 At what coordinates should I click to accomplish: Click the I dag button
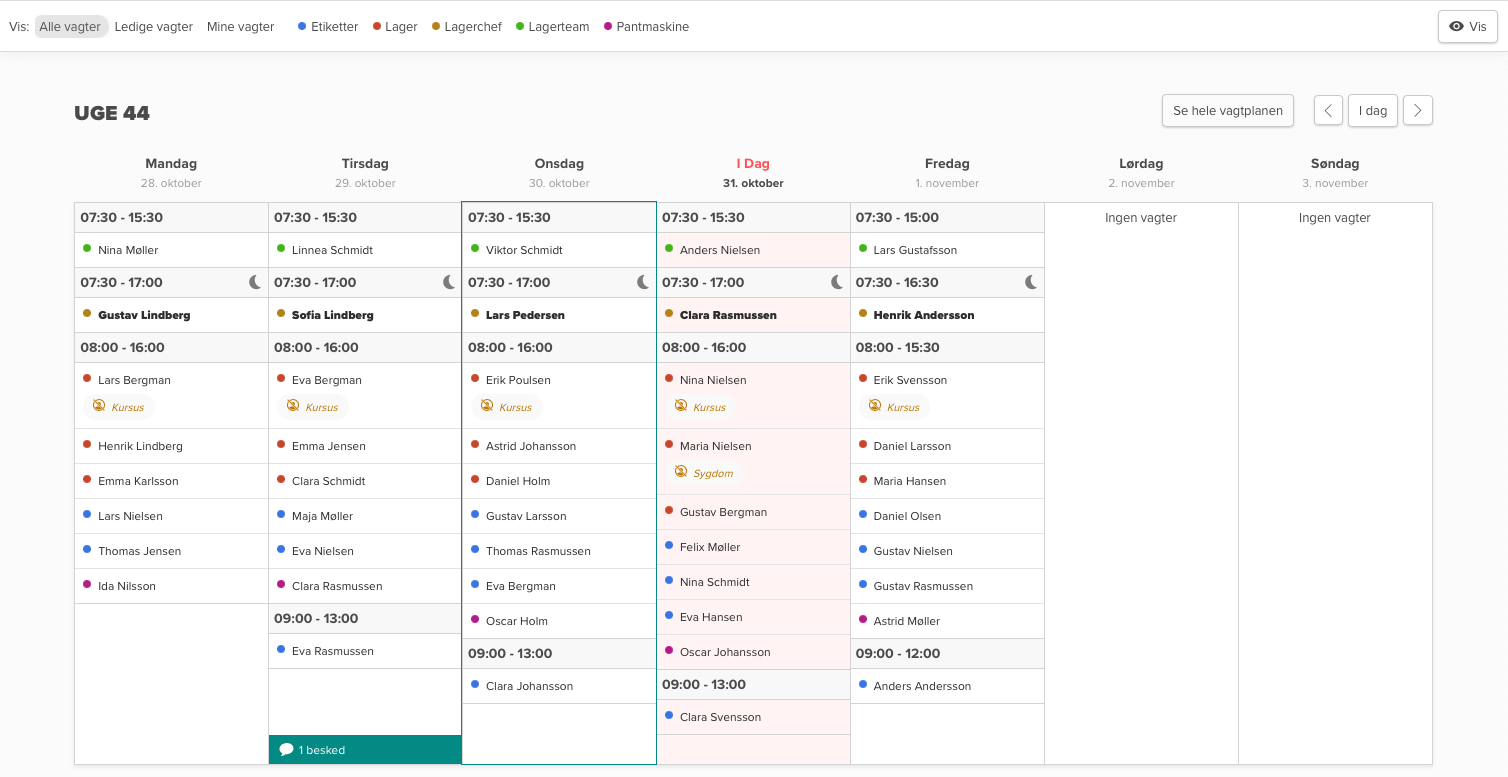(x=1372, y=111)
